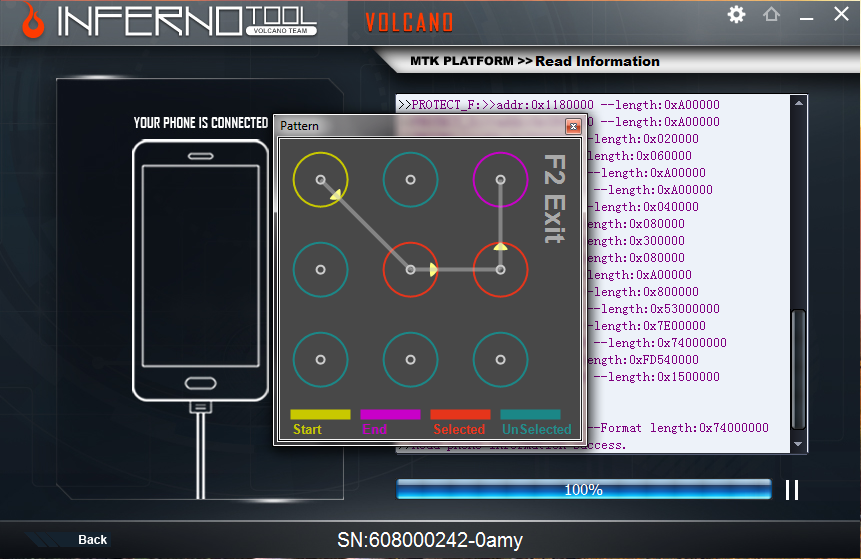Click the length:0x7E00000 log line
The image size is (861, 559).
tap(646, 326)
